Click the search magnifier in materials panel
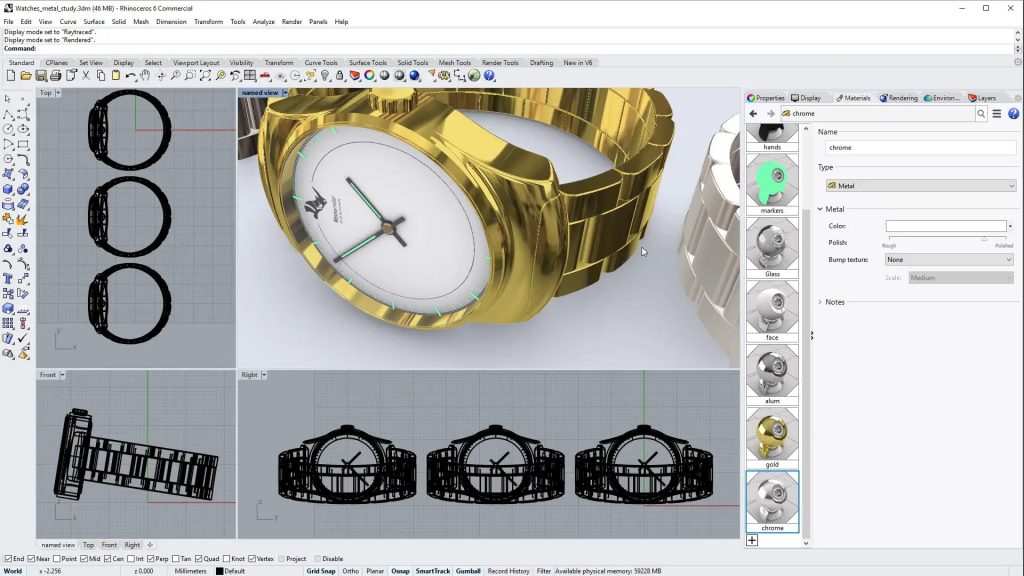The height and width of the screenshot is (576, 1024). (x=981, y=114)
